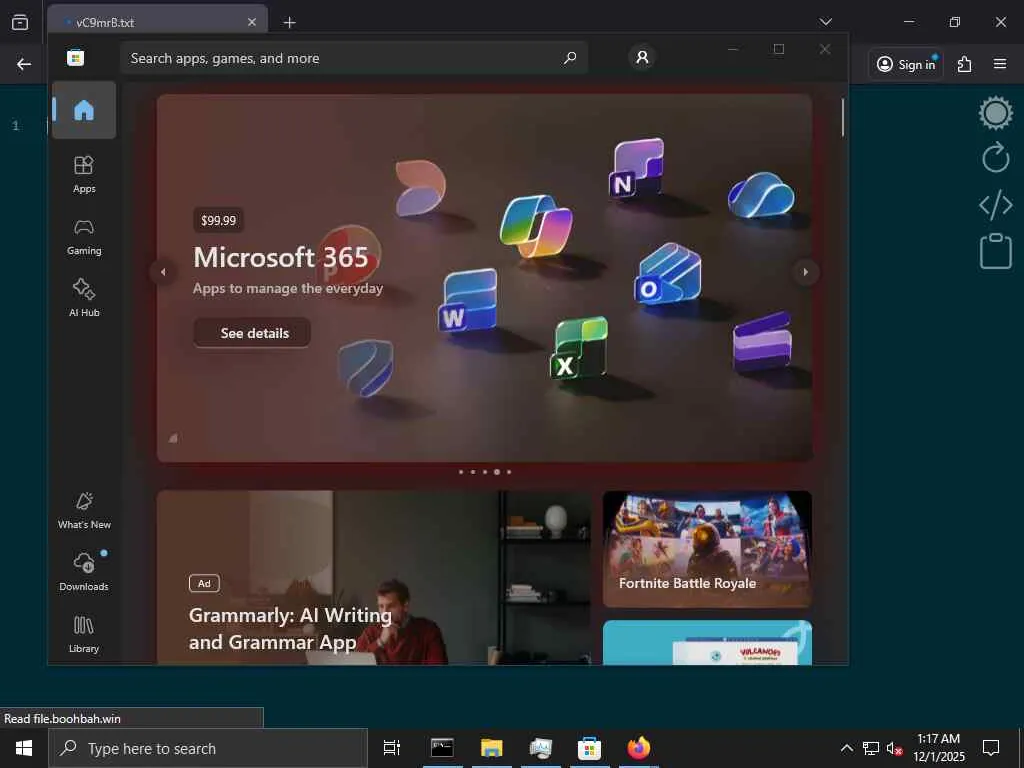This screenshot has height=768, width=1024.
Task: Open the Store user profile icon
Action: click(643, 57)
